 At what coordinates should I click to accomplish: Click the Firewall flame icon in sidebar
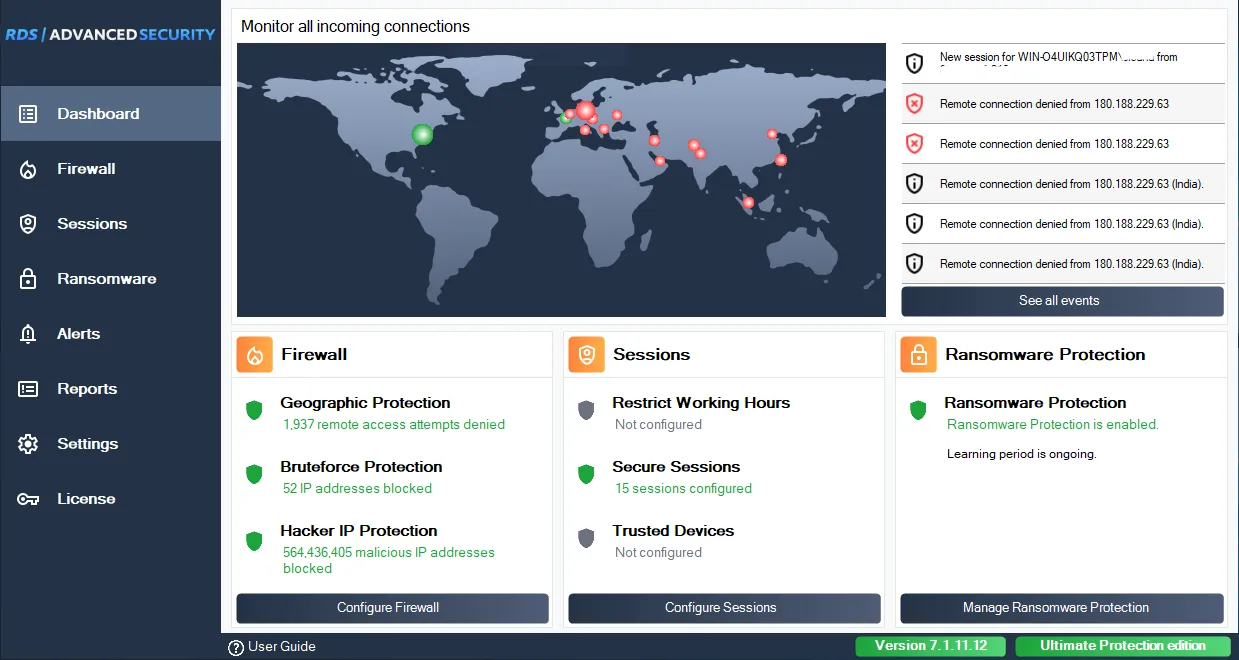click(x=28, y=169)
